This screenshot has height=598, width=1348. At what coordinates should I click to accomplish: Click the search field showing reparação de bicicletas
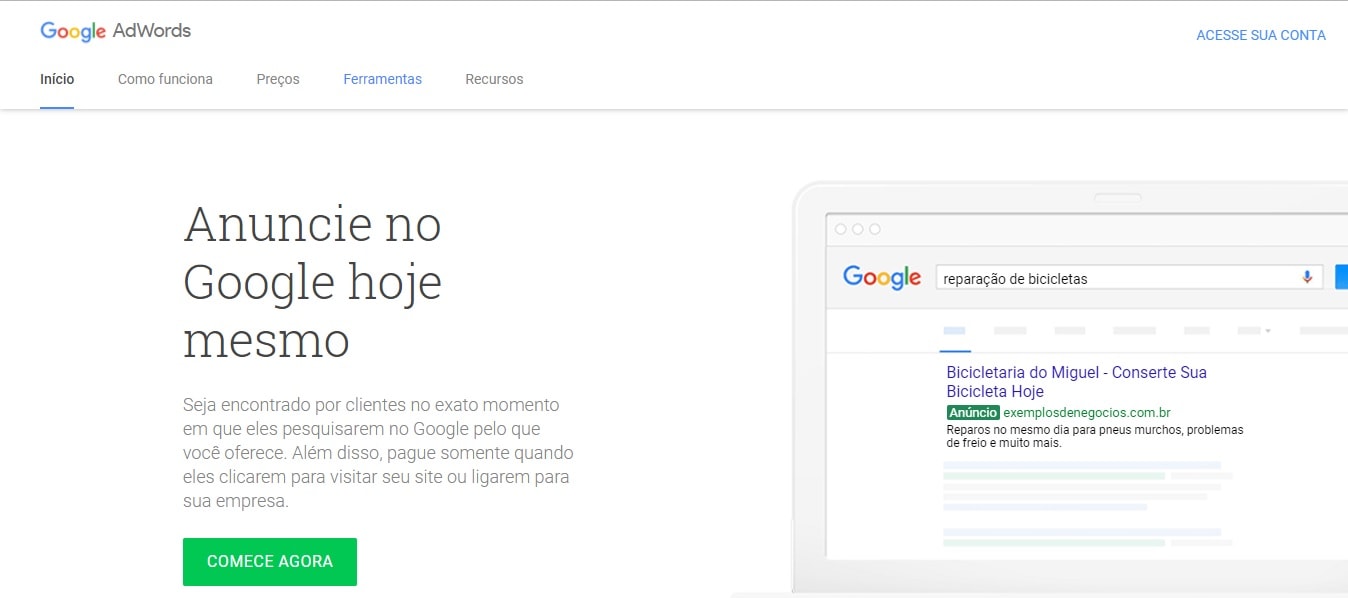point(1128,278)
